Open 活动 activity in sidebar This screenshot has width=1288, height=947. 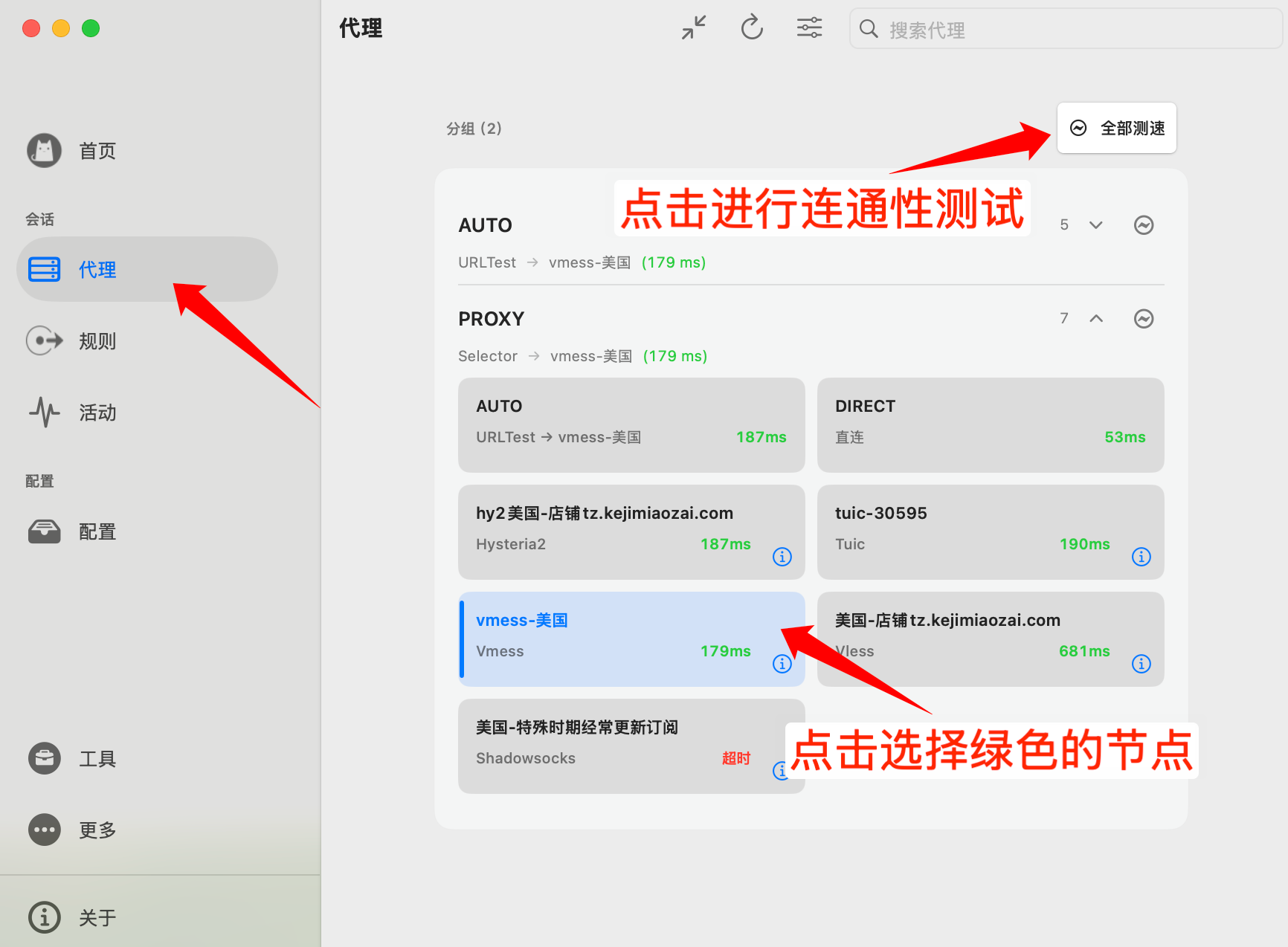click(147, 413)
